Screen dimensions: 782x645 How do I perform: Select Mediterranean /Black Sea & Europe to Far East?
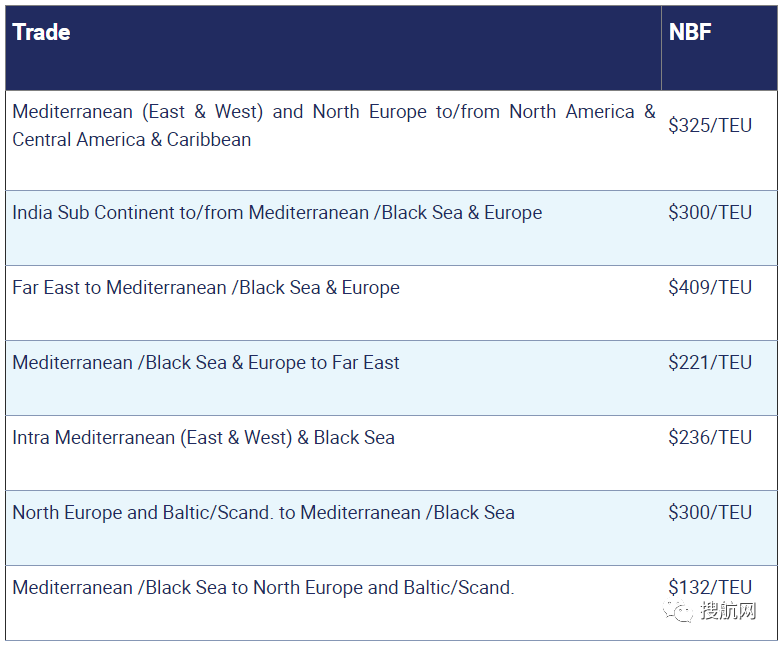tap(205, 363)
